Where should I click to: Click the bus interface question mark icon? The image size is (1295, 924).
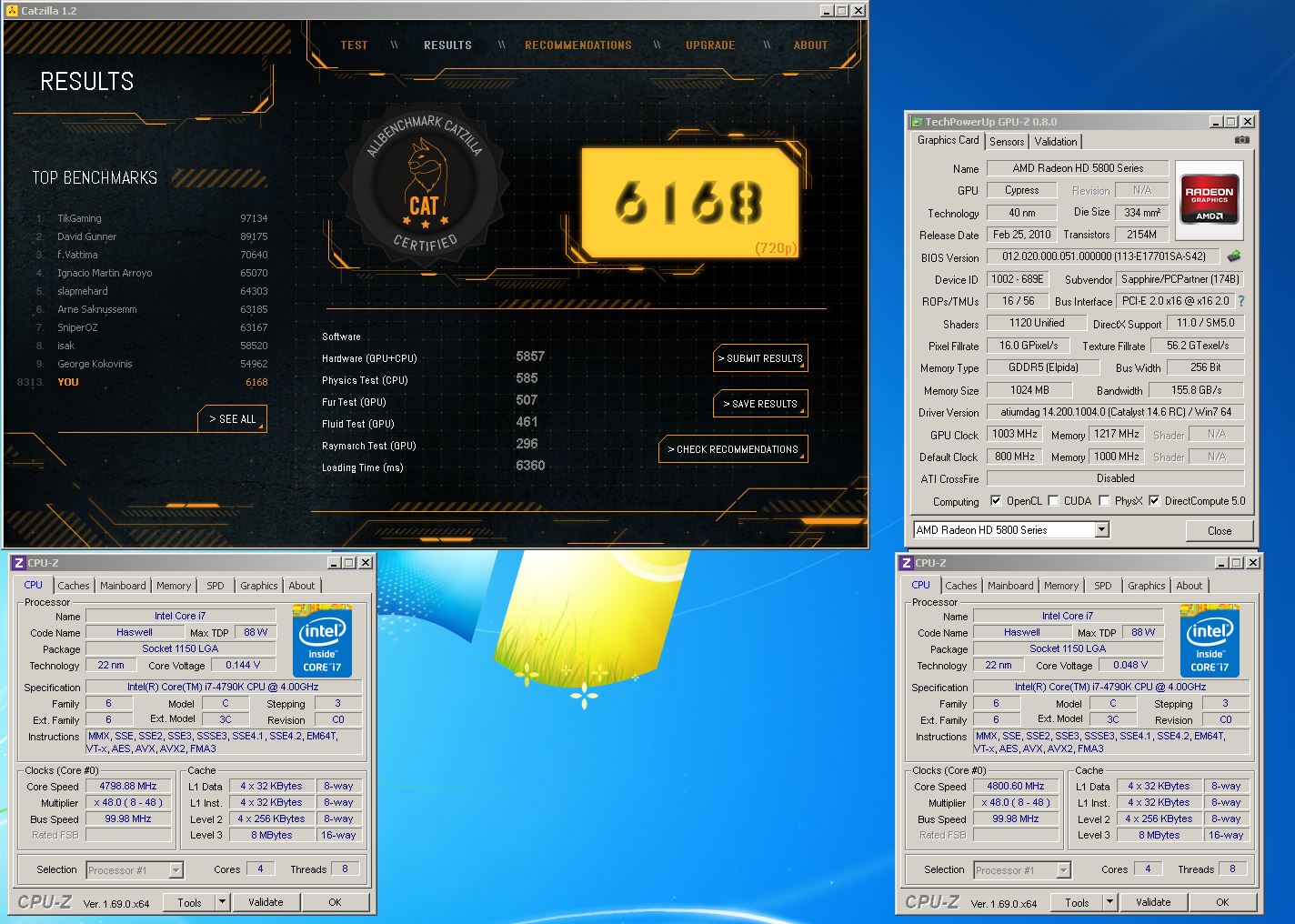[x=1241, y=301]
